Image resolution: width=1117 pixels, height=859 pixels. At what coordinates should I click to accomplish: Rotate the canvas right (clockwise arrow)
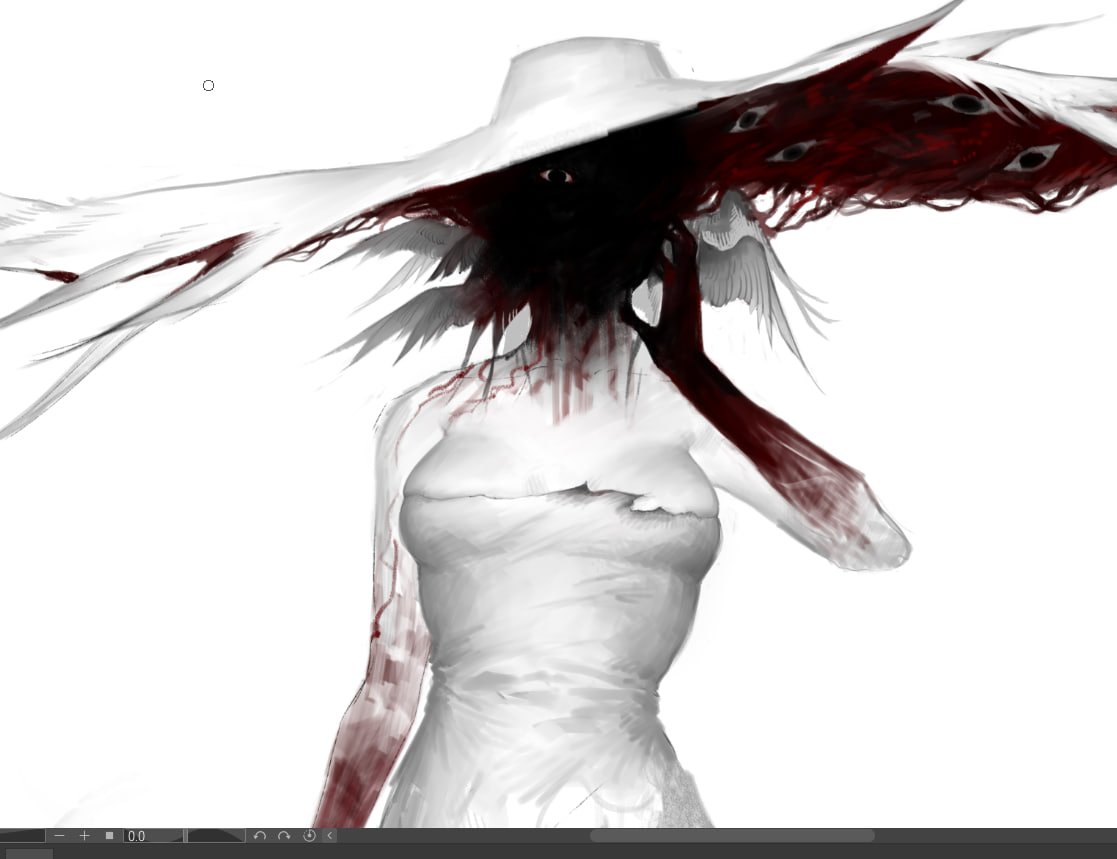(284, 835)
